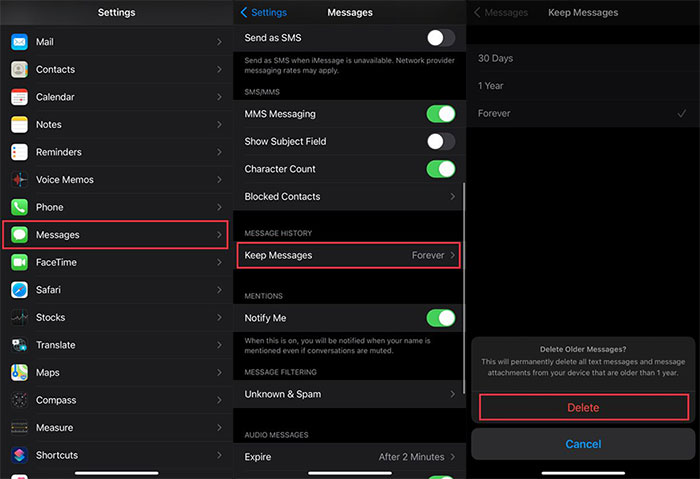The height and width of the screenshot is (479, 700).
Task: Tap the Contacts app icon
Action: point(19,70)
